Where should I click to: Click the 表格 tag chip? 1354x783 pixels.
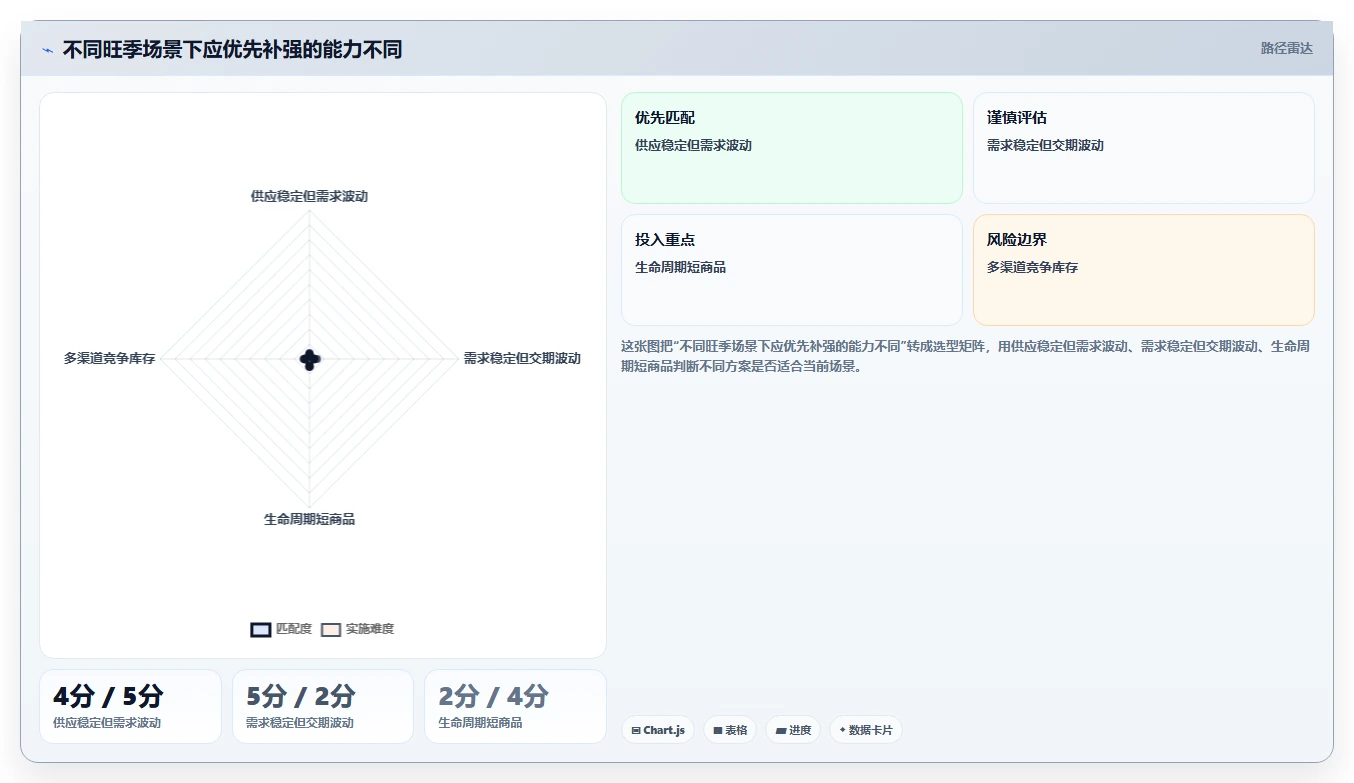point(730,730)
